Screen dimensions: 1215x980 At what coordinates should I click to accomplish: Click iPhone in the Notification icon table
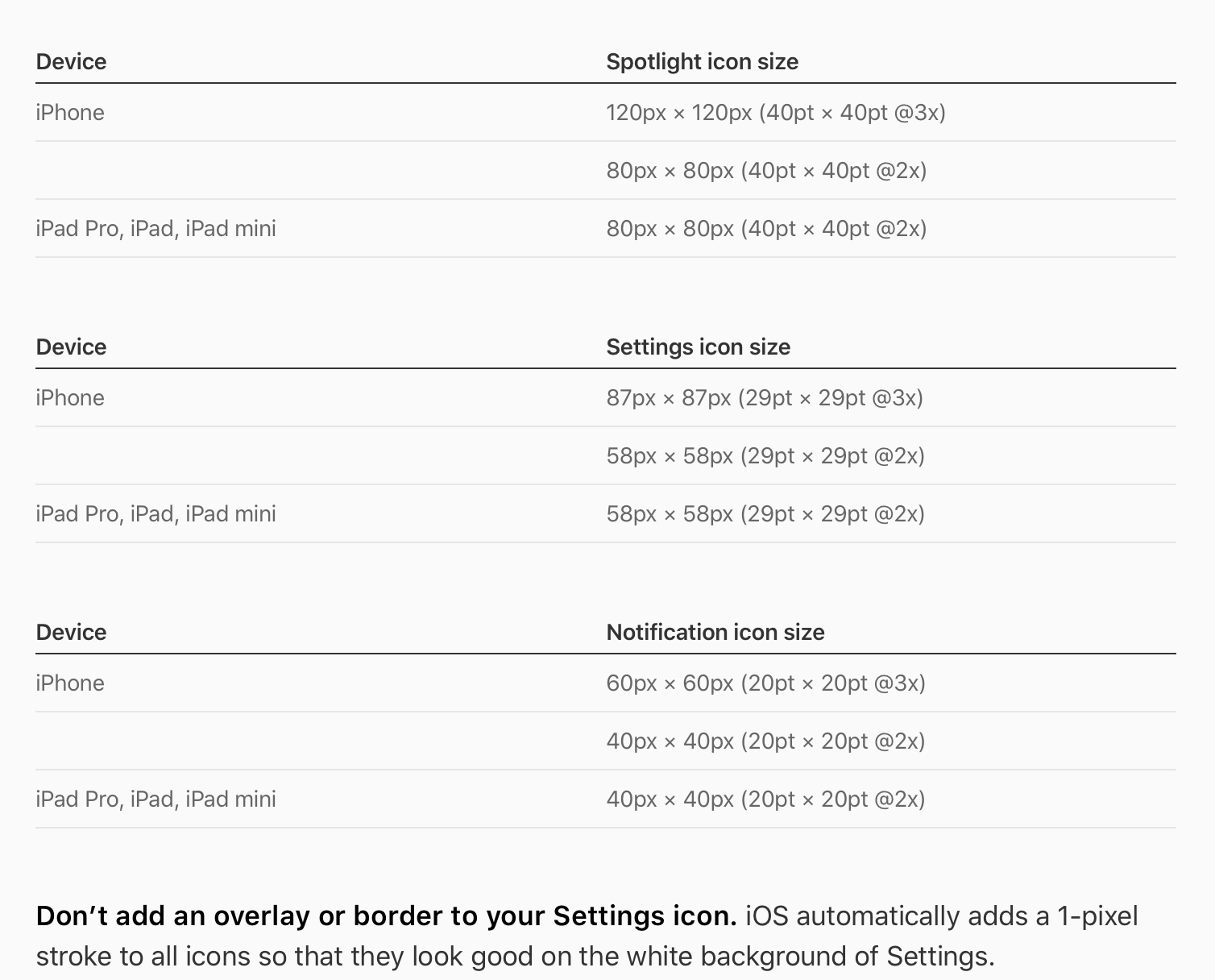tap(70, 683)
